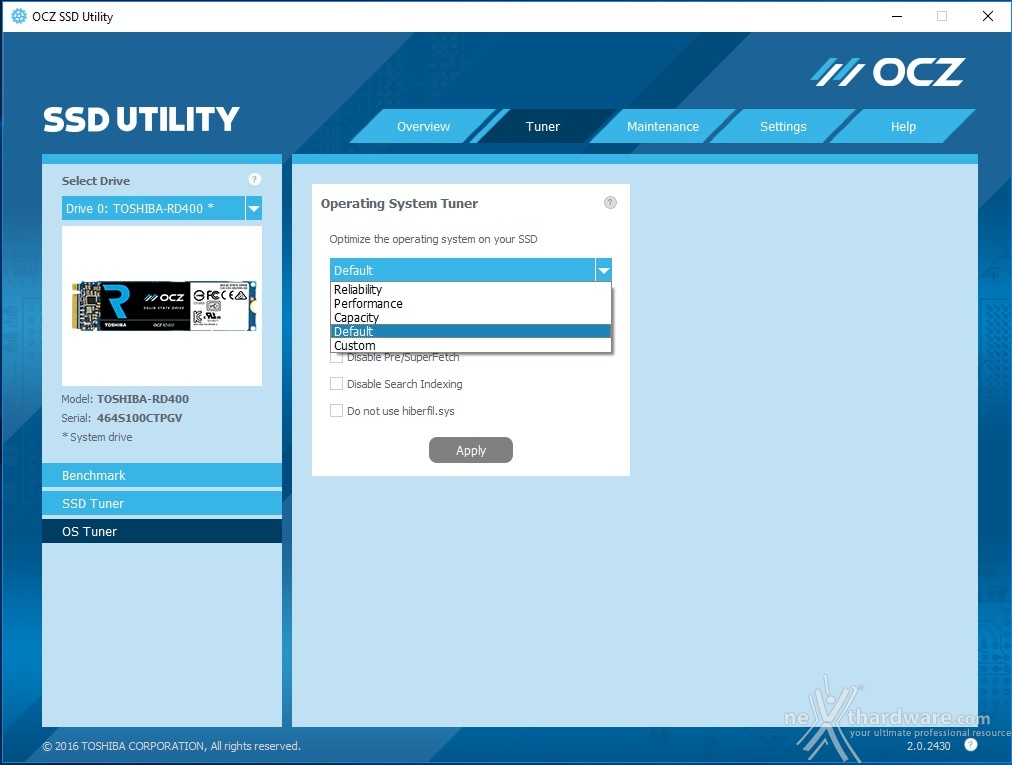The height and width of the screenshot is (765, 1012).
Task: Select OS Tuner in the sidebar
Action: 162,531
